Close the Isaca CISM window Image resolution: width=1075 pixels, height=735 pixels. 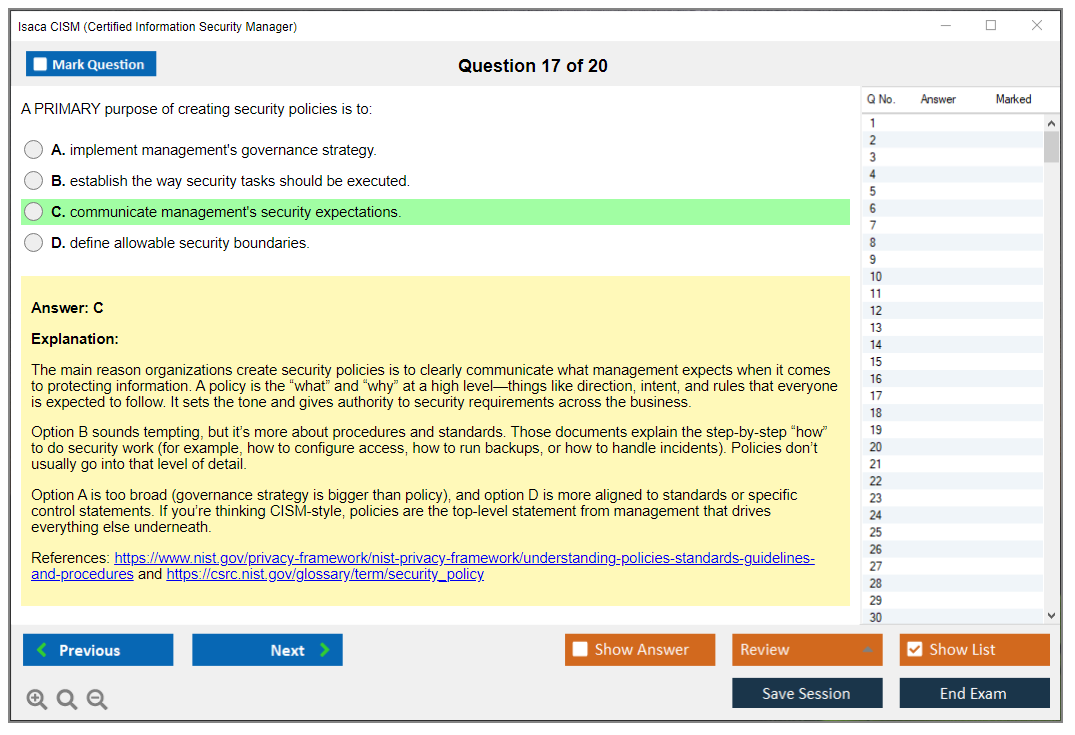point(1037,26)
